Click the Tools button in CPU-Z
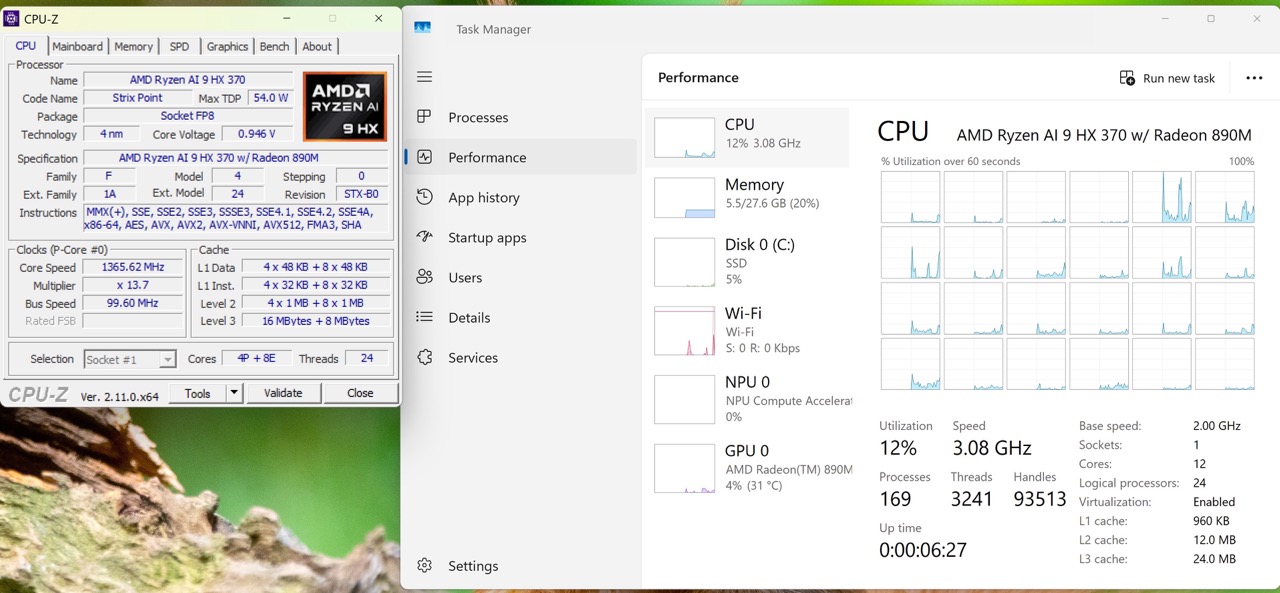This screenshot has height=593, width=1280. 198,393
